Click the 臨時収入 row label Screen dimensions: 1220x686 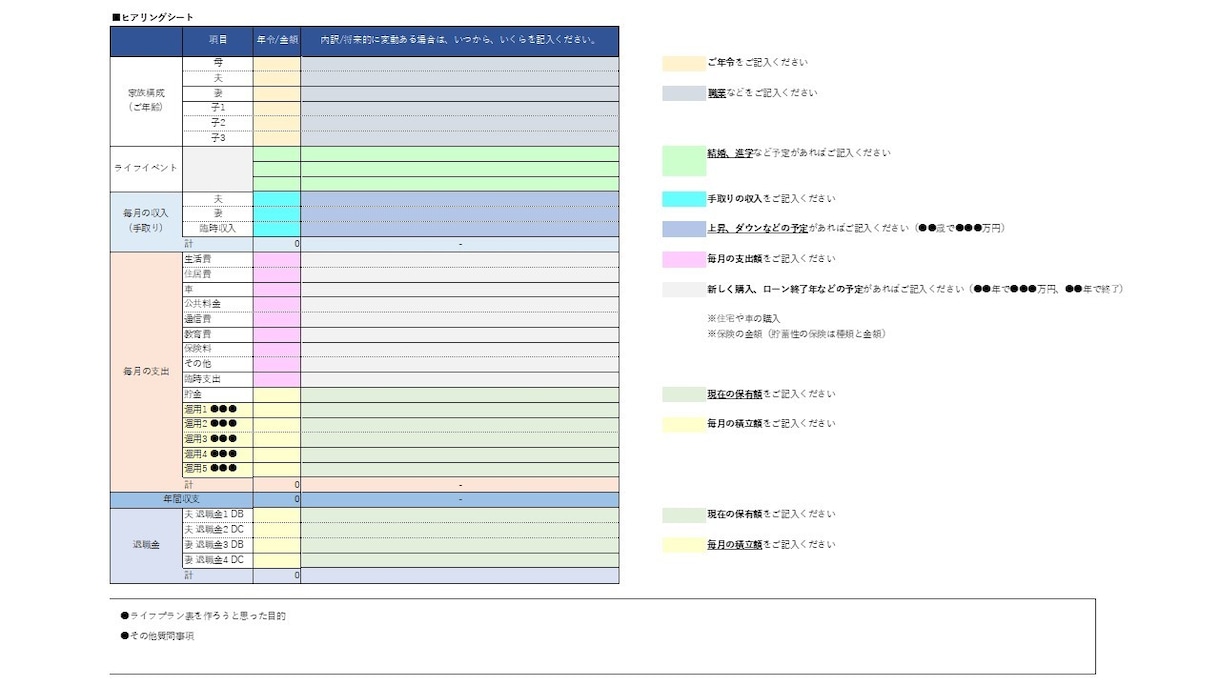tap(218, 229)
